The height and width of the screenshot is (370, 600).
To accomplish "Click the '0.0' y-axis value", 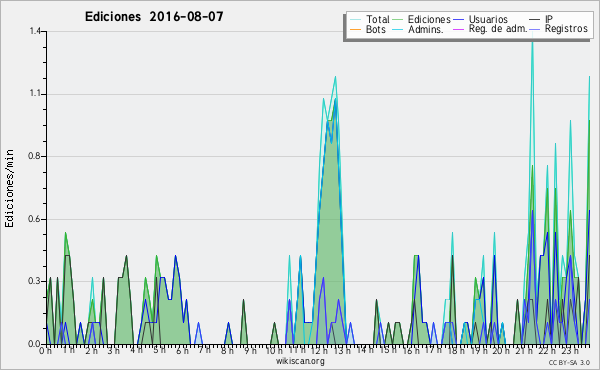I will click(35, 344).
